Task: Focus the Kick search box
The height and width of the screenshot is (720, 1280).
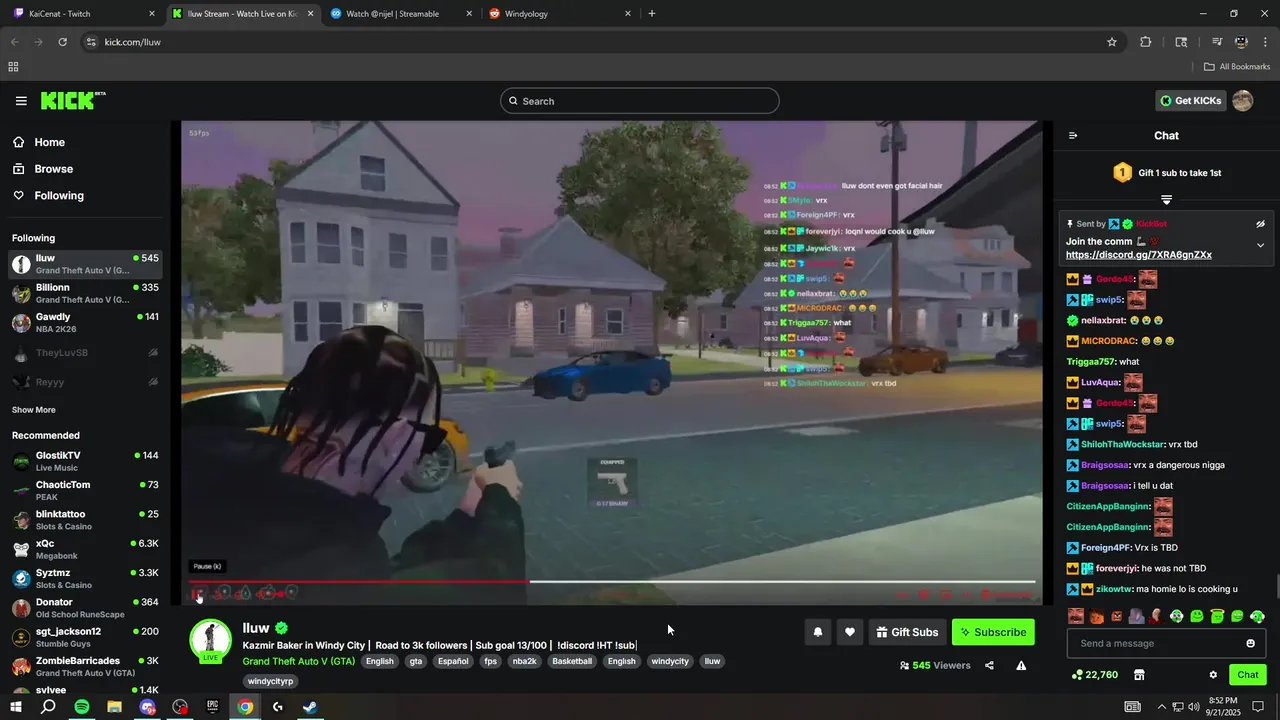Action: (640, 101)
